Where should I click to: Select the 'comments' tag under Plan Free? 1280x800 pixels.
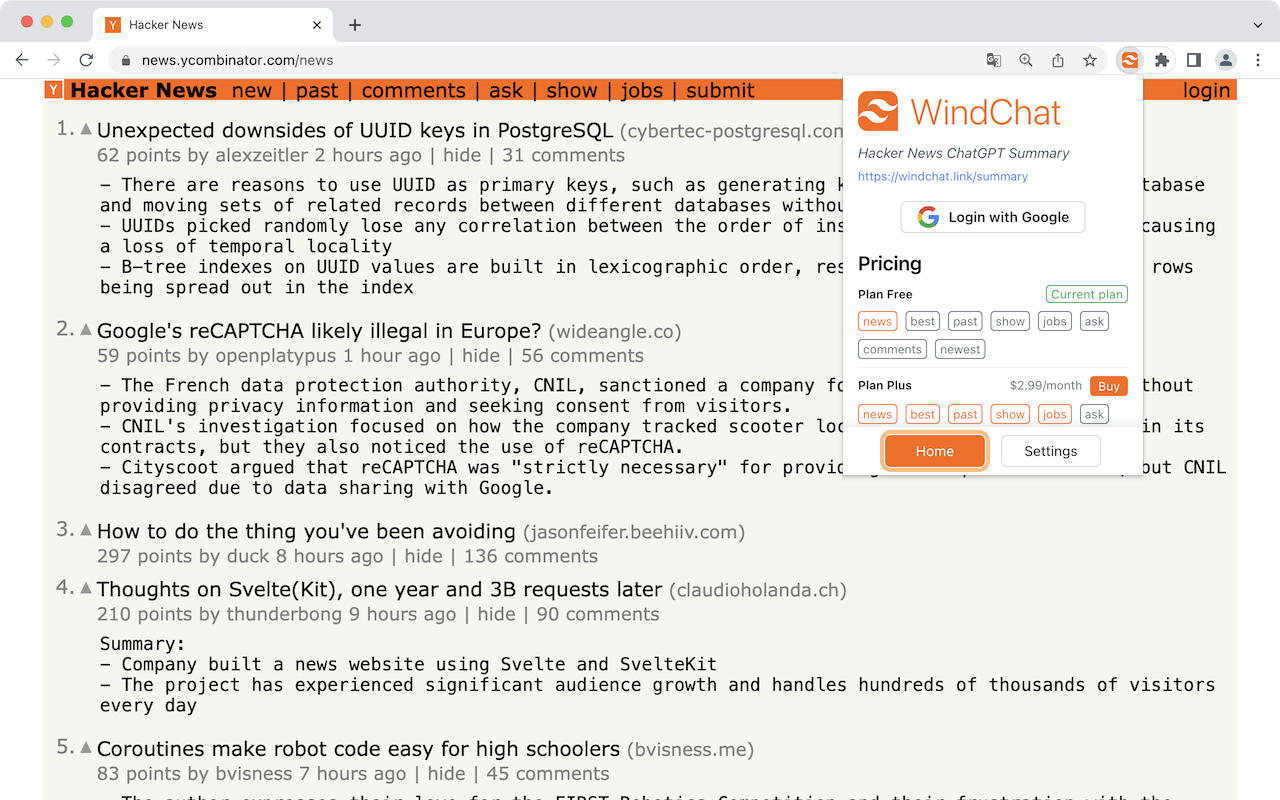coord(893,349)
